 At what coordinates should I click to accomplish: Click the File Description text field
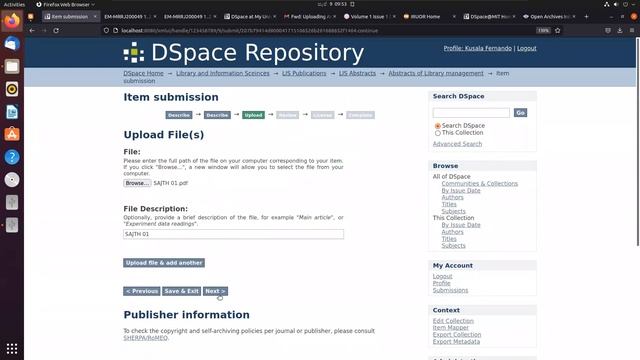[x=233, y=234]
